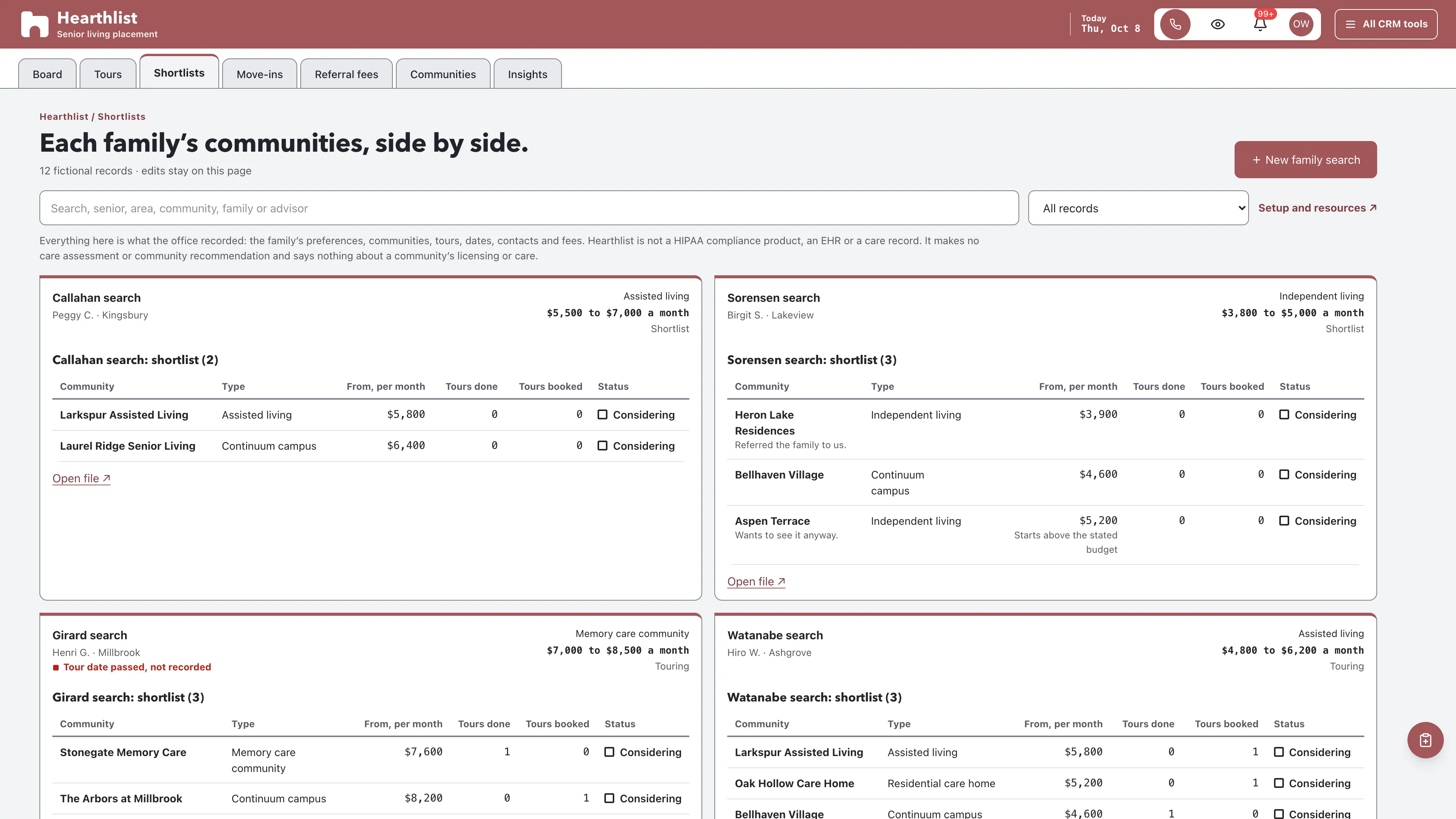1456x819 pixels.
Task: Check Considering for Aspen Terrace
Action: click(1284, 521)
